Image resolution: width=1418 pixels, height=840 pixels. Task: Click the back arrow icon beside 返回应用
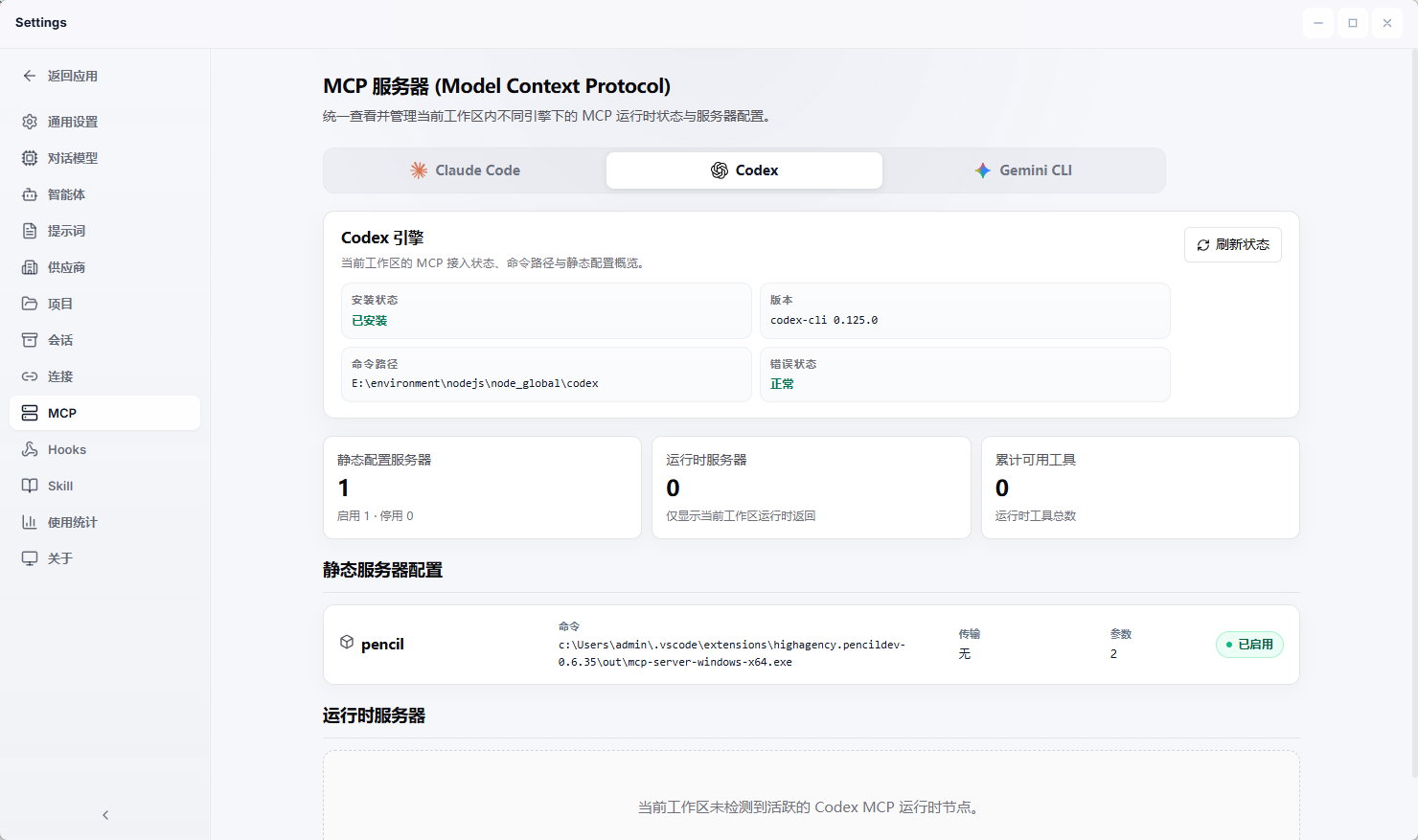(30, 76)
